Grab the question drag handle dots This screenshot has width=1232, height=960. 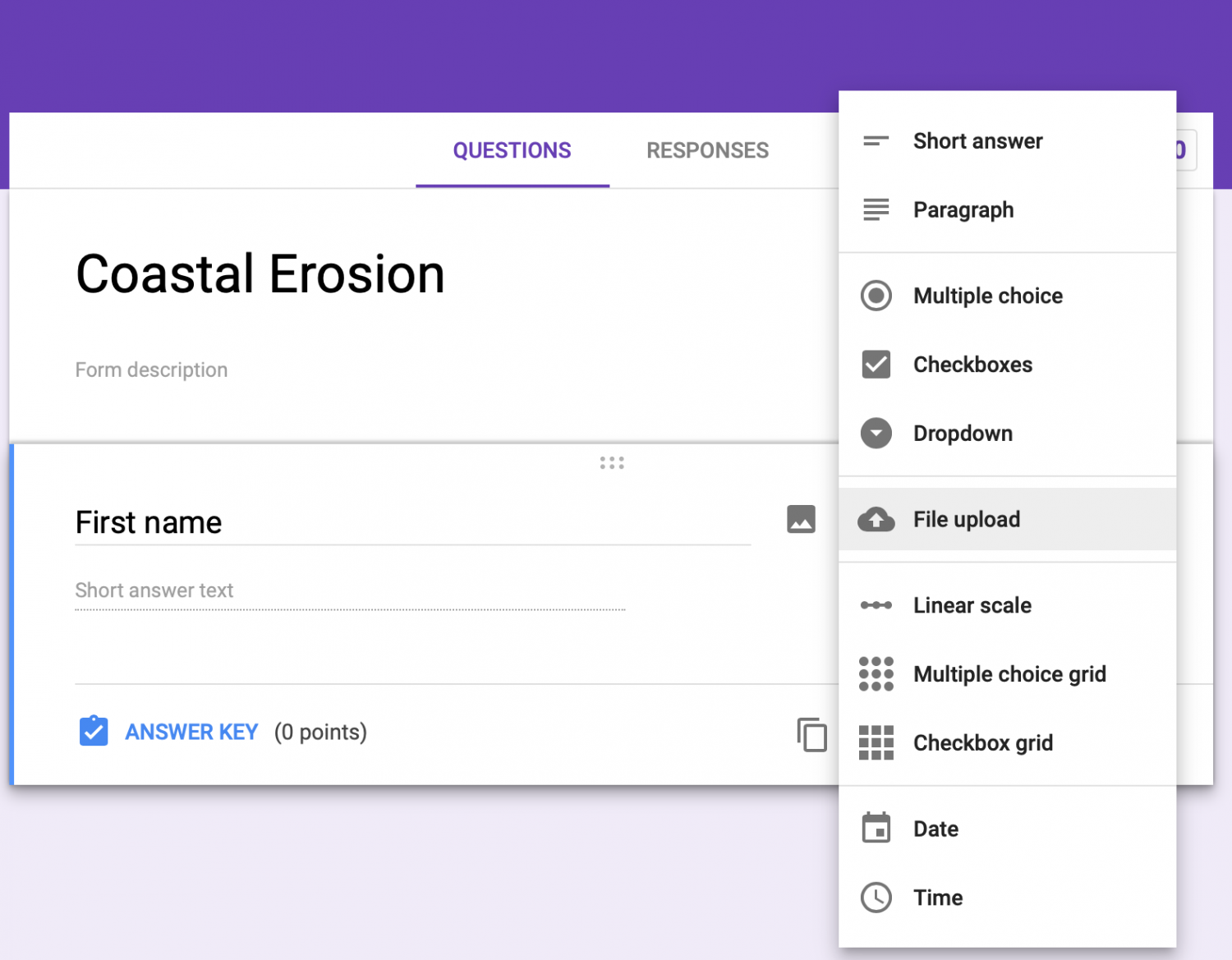click(613, 462)
